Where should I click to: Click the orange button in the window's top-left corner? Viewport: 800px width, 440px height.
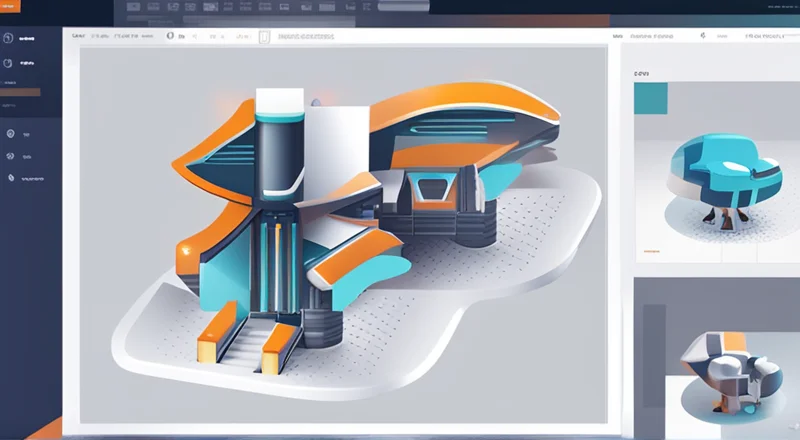14,5
